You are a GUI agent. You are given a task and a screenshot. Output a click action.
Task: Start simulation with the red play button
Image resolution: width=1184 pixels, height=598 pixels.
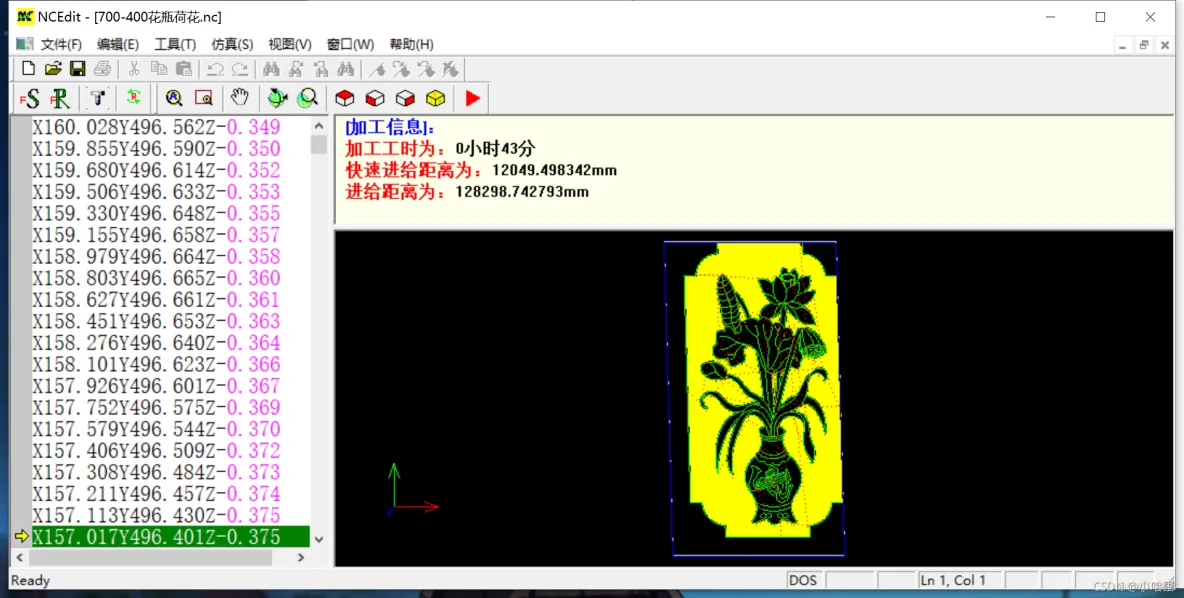(x=473, y=98)
